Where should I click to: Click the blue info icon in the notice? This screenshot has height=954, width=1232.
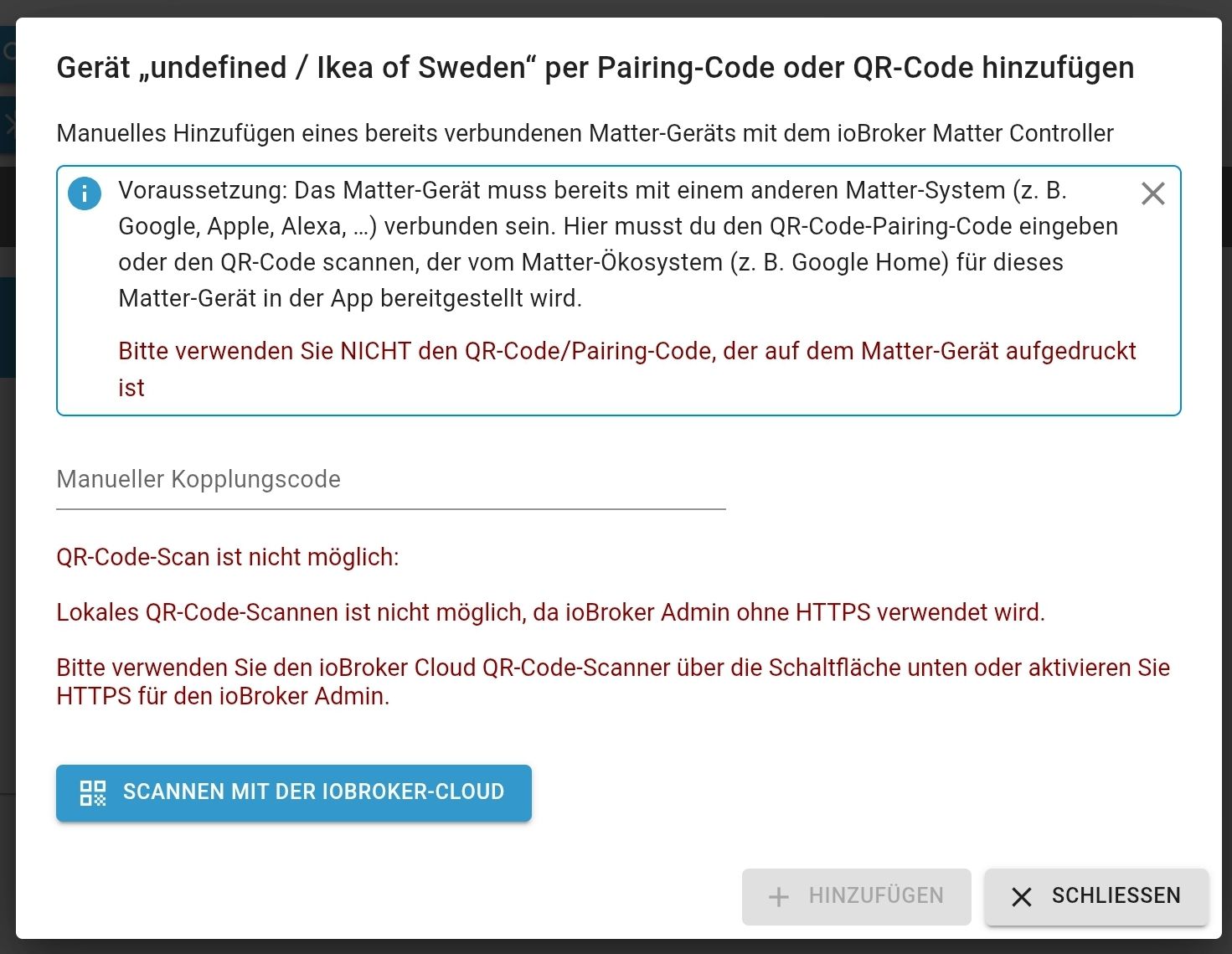coord(85,193)
